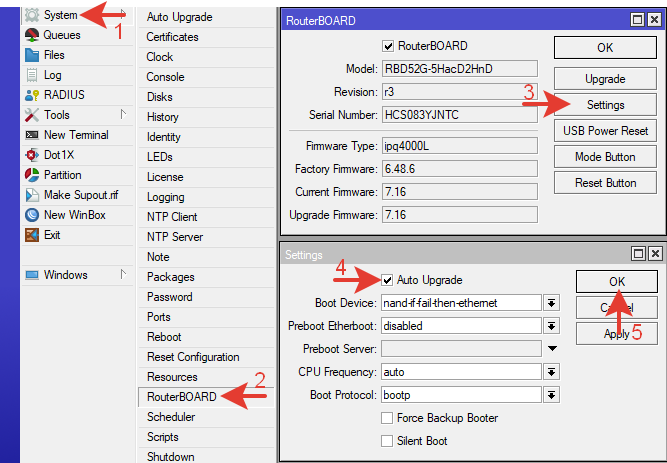Click Apply in the Settings window

click(x=617, y=334)
